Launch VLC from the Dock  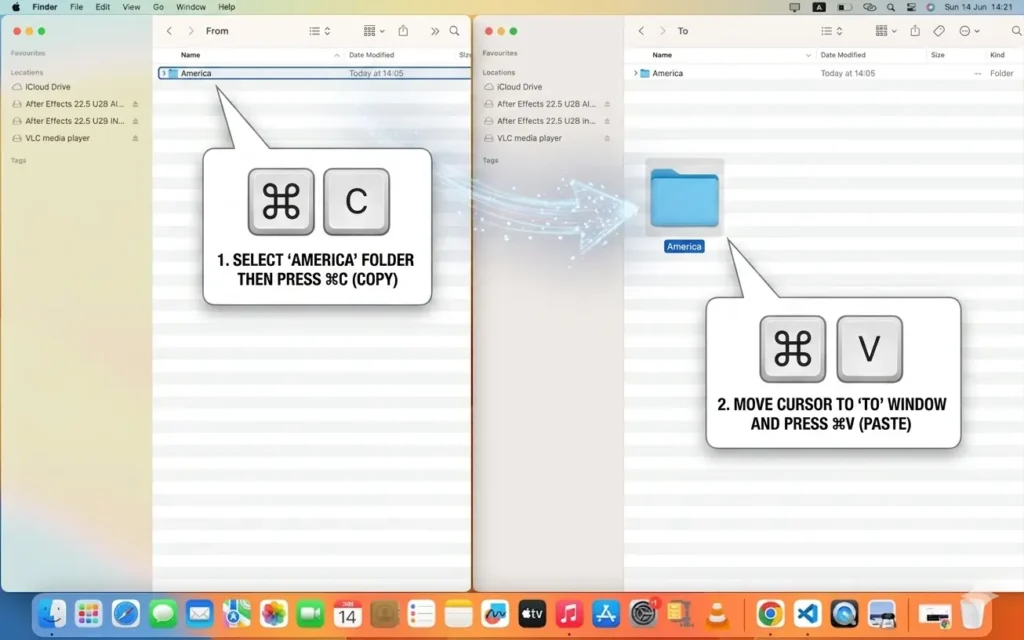[x=717, y=614]
